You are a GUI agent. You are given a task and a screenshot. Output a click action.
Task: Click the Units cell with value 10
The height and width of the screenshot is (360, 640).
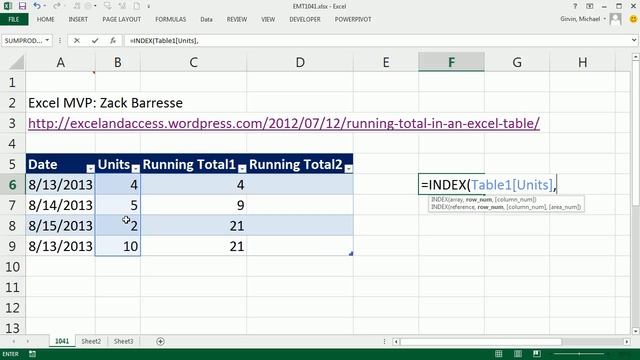[x=118, y=246]
